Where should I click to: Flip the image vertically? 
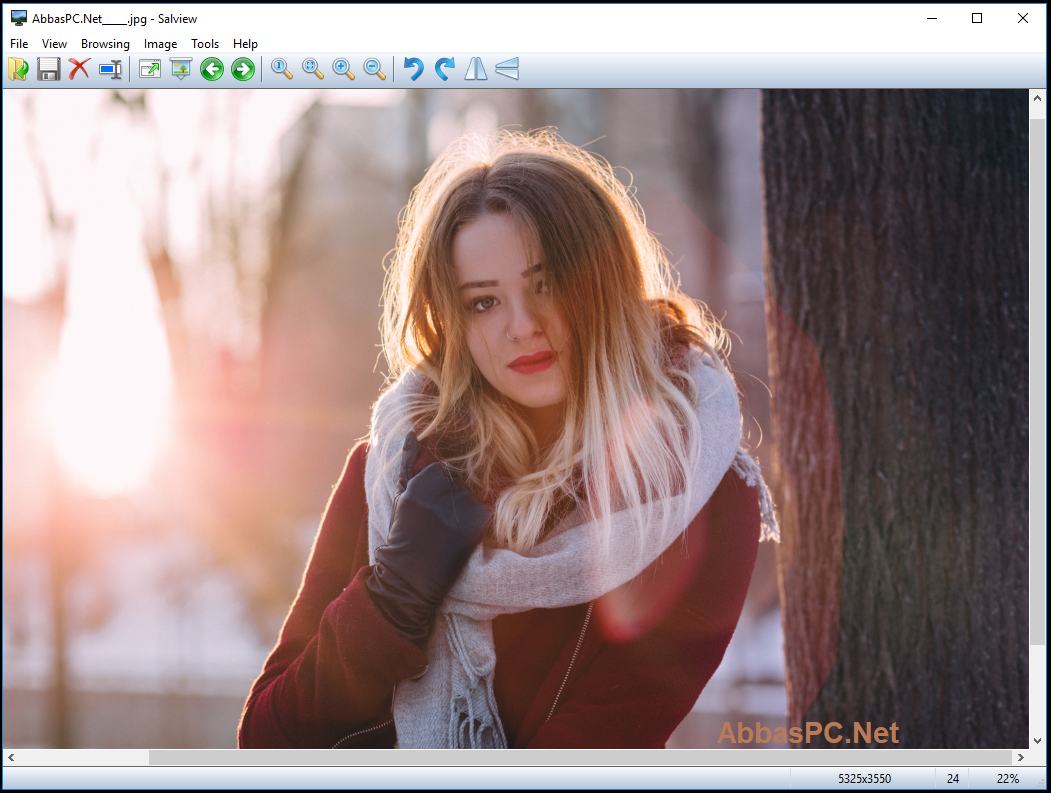click(507, 69)
